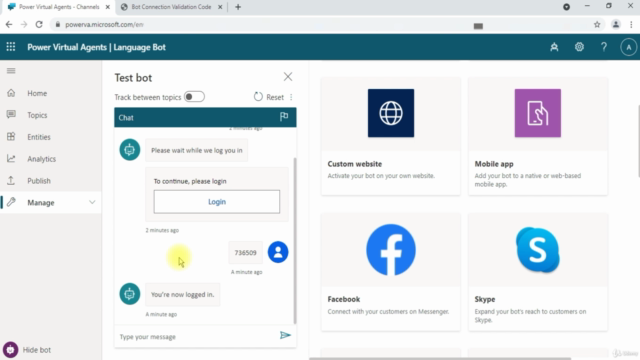Open more options beside Reset

291,97
